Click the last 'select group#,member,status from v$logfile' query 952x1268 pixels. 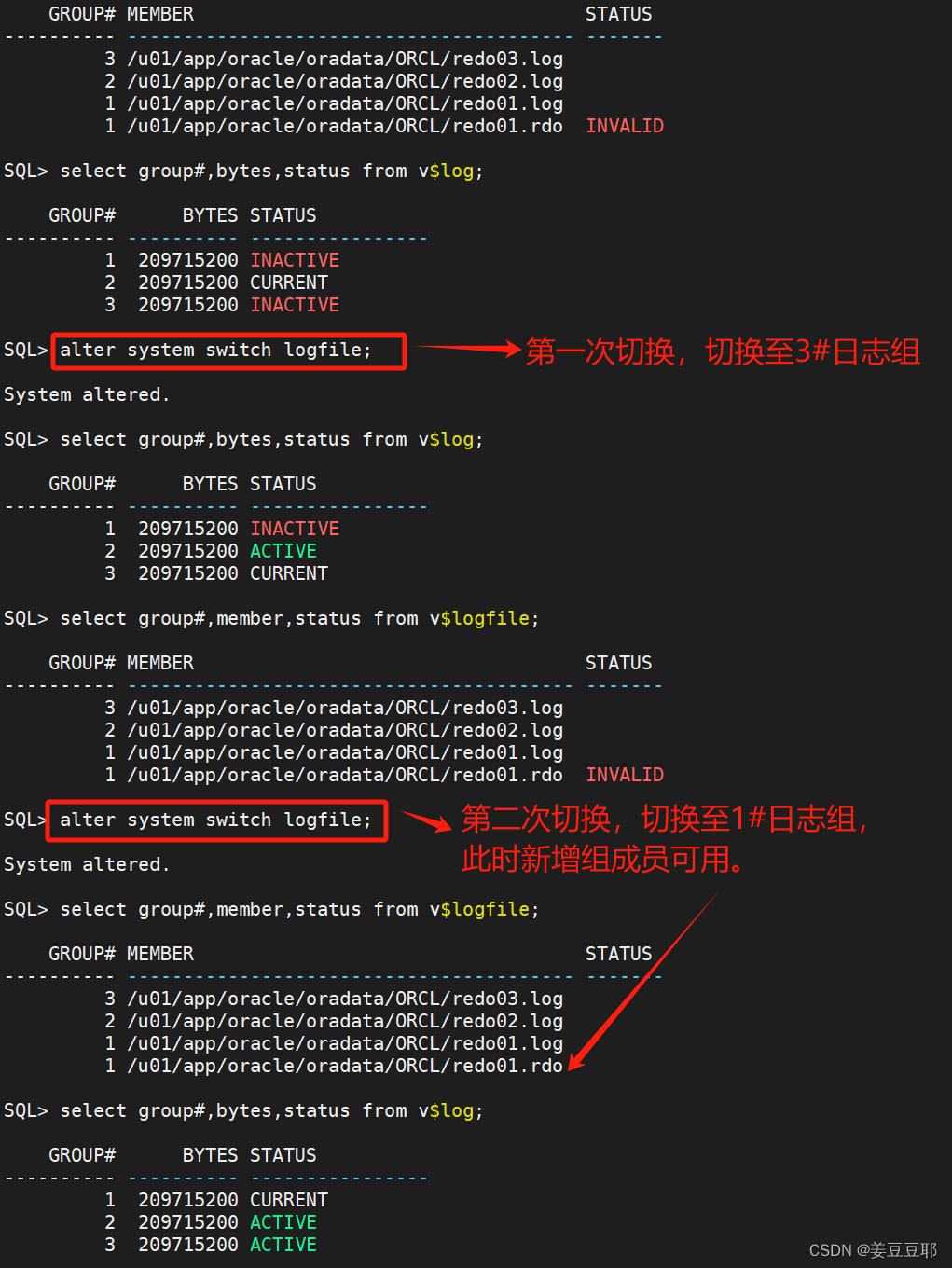tap(299, 909)
